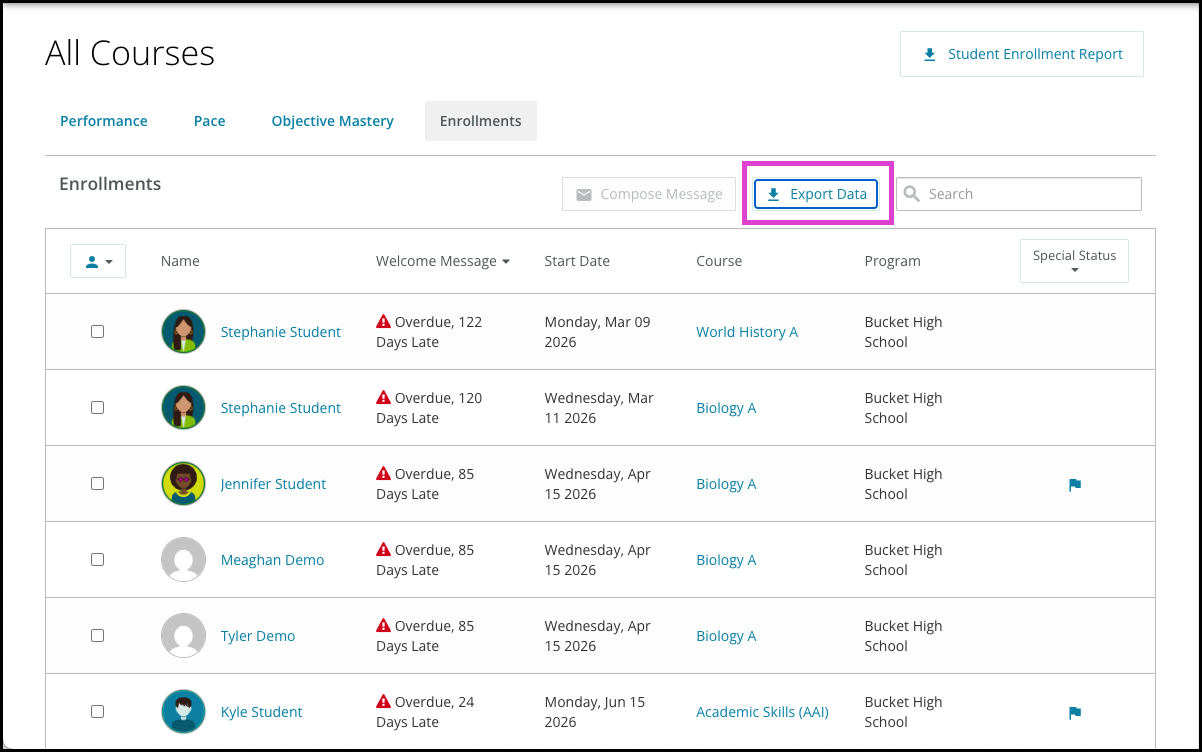Click the special status flag for Jennifer Student
The width and height of the screenshot is (1202, 752).
tap(1075, 485)
